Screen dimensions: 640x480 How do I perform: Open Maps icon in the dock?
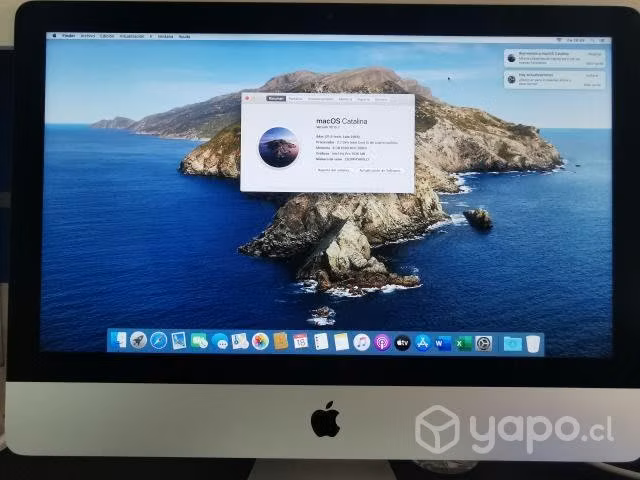[x=240, y=341]
